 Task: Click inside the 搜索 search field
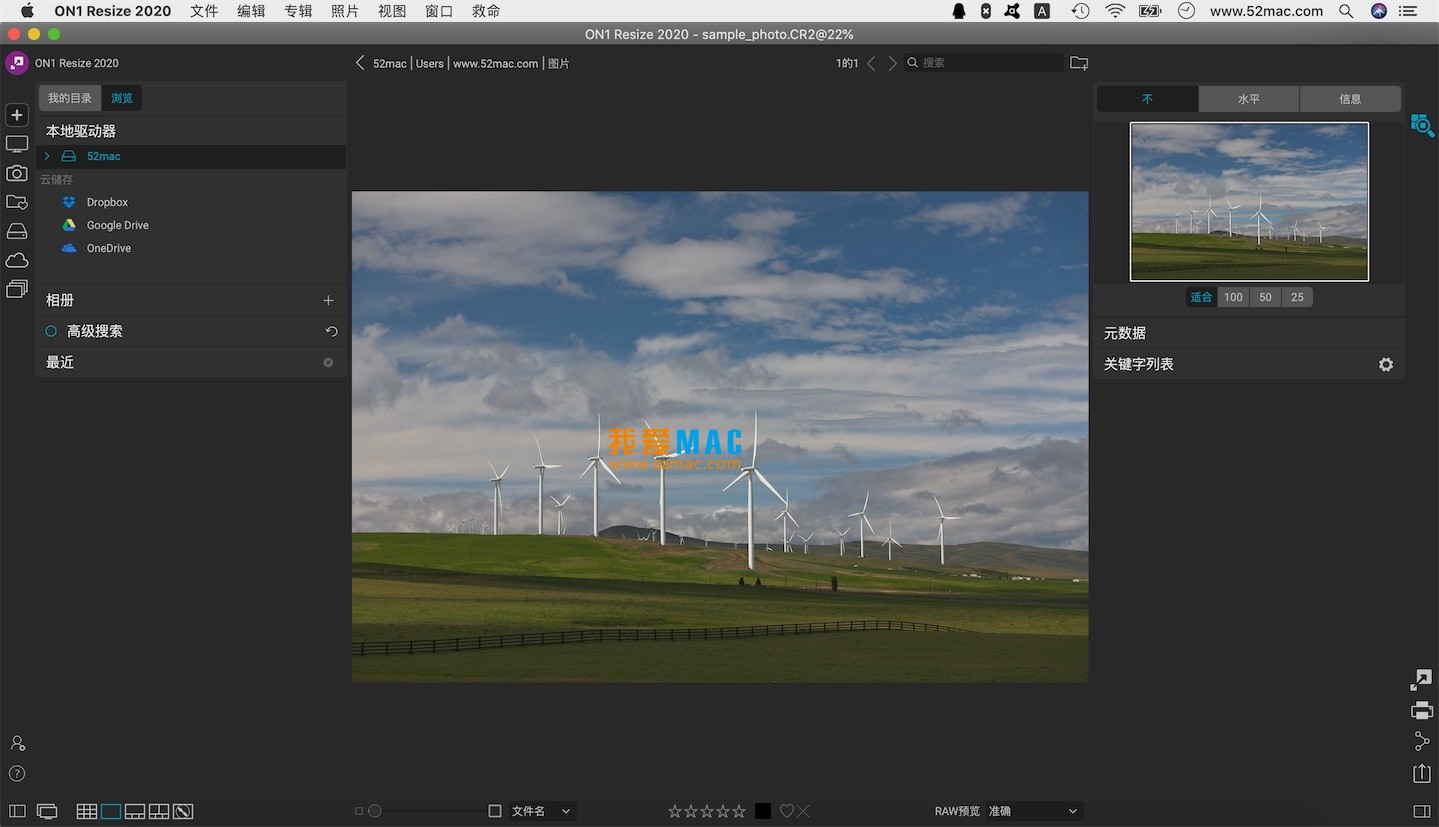[985, 62]
